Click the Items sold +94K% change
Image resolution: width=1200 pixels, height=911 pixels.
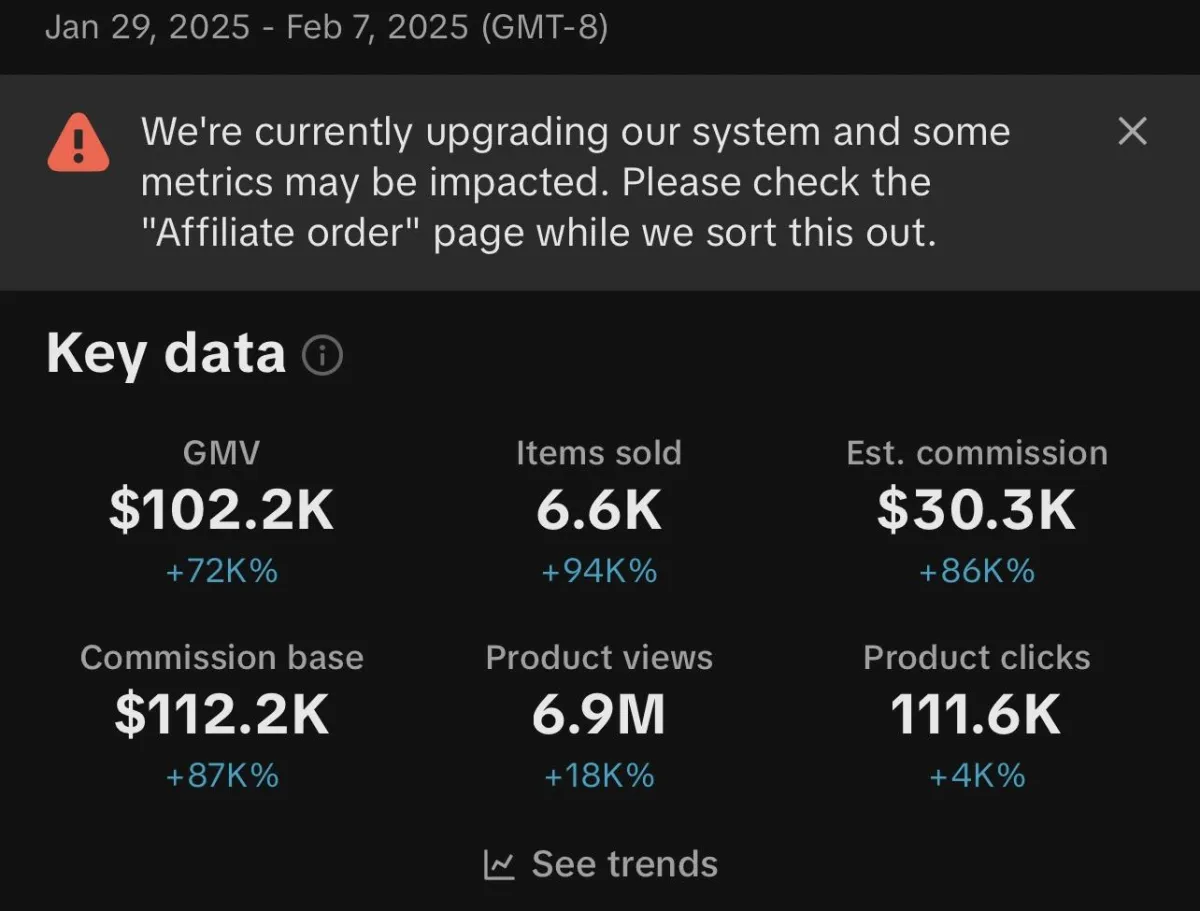[x=598, y=572]
